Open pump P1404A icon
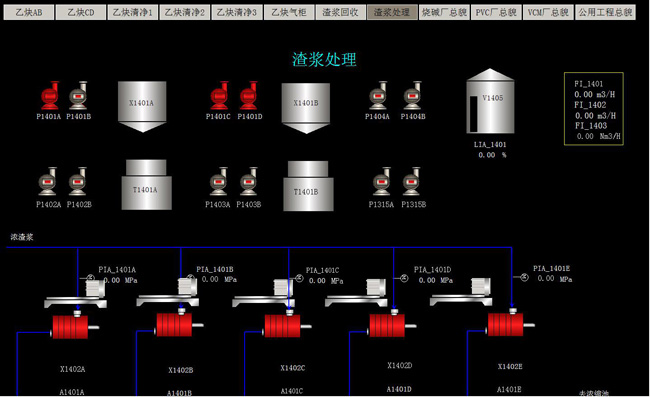650x397 pixels. pos(378,96)
